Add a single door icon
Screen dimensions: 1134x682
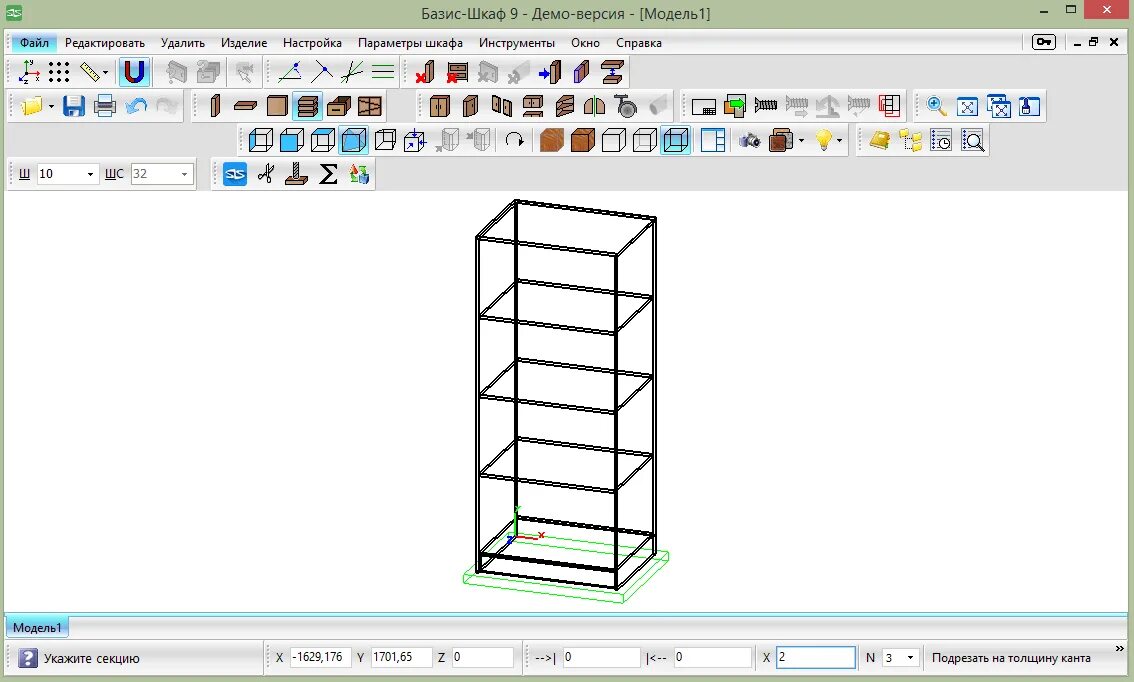[470, 106]
